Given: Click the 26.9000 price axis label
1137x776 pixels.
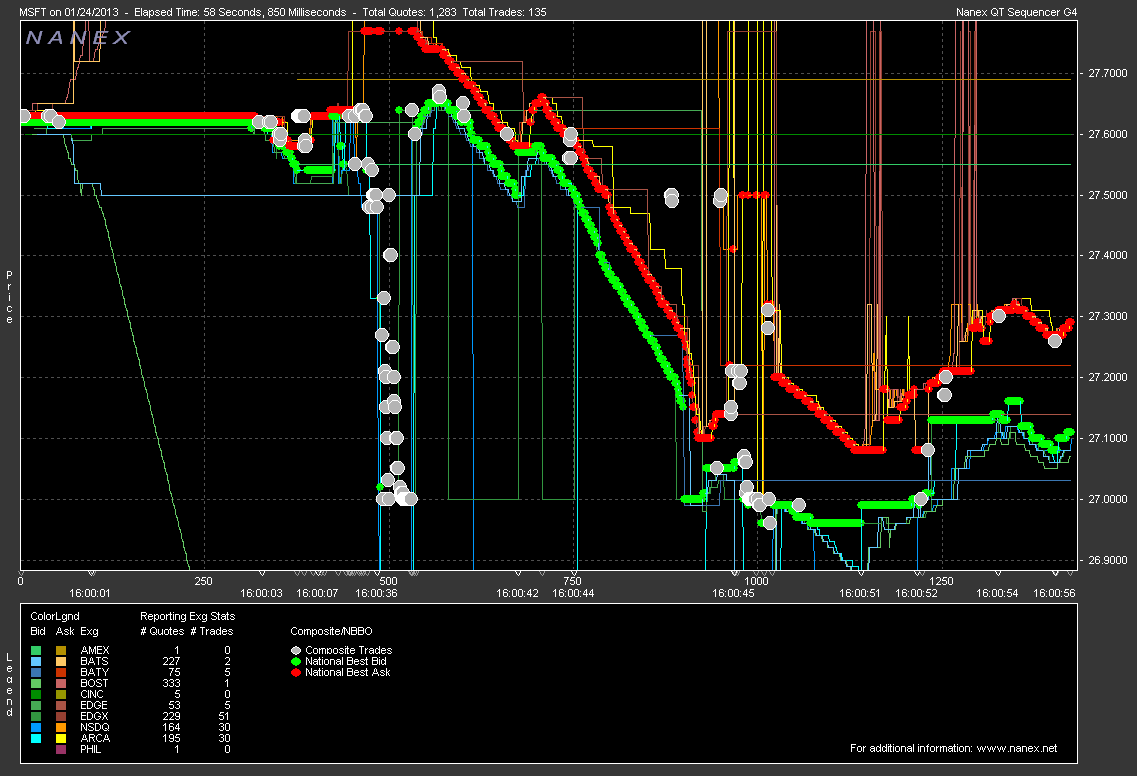Looking at the screenshot, I should point(1108,560).
